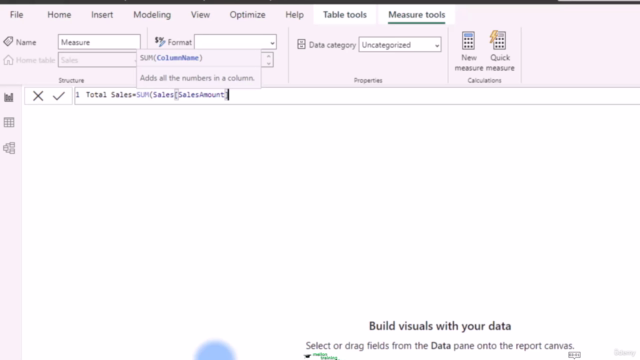The width and height of the screenshot is (640, 360).
Task: Click 'Adds all the numbers in a column.' text
Action: [197, 78]
